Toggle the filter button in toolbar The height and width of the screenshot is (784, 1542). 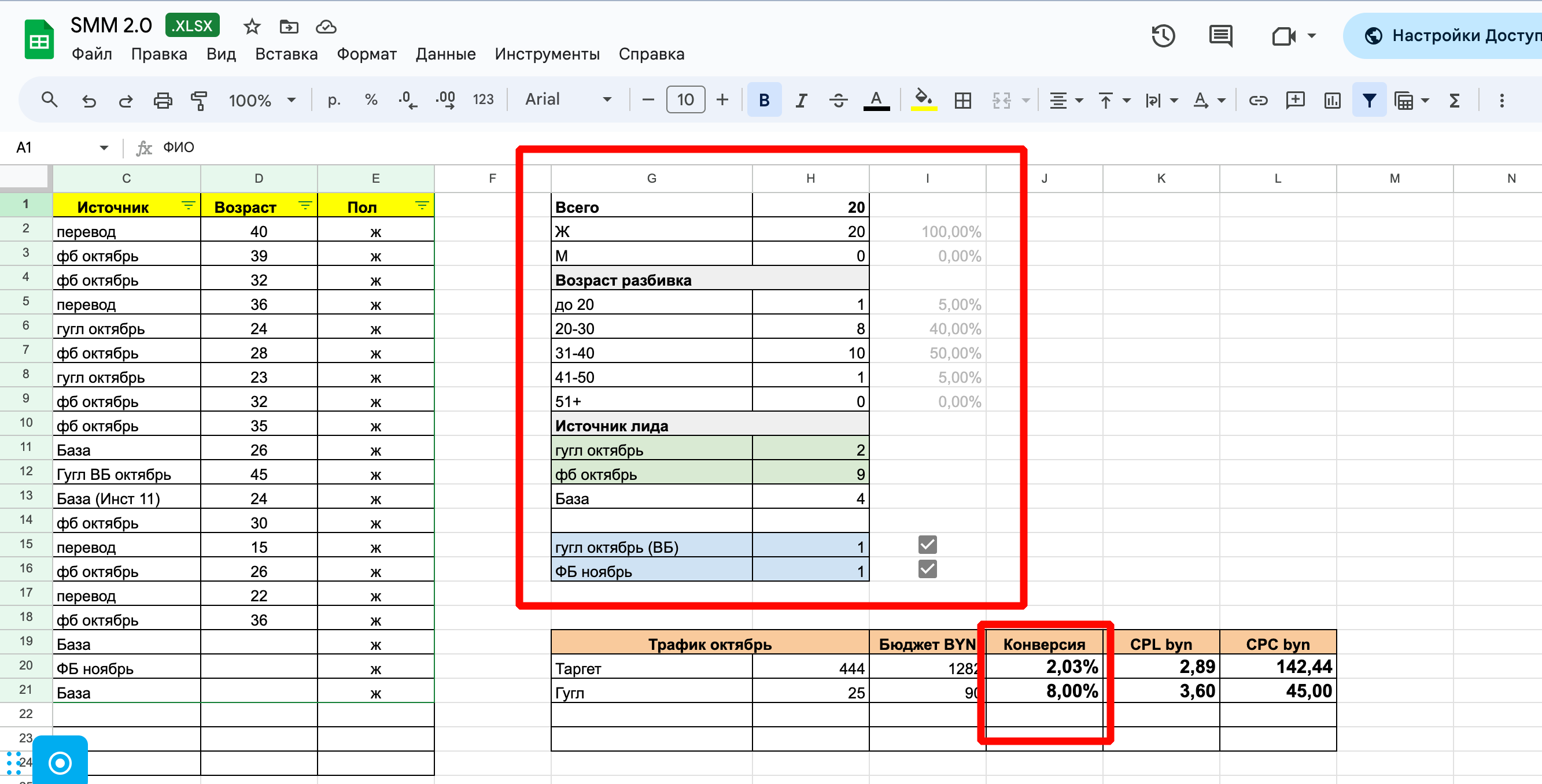pyautogui.click(x=1369, y=100)
